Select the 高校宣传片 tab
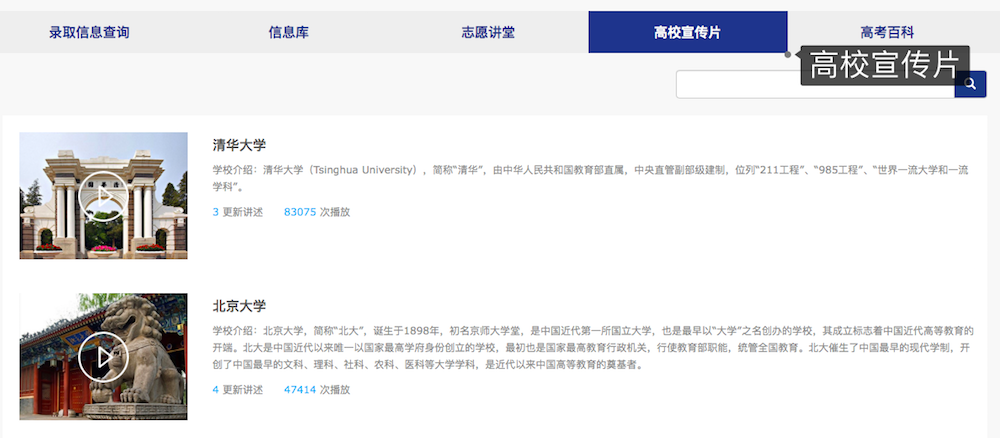The height and width of the screenshot is (438, 1000). tap(687, 32)
